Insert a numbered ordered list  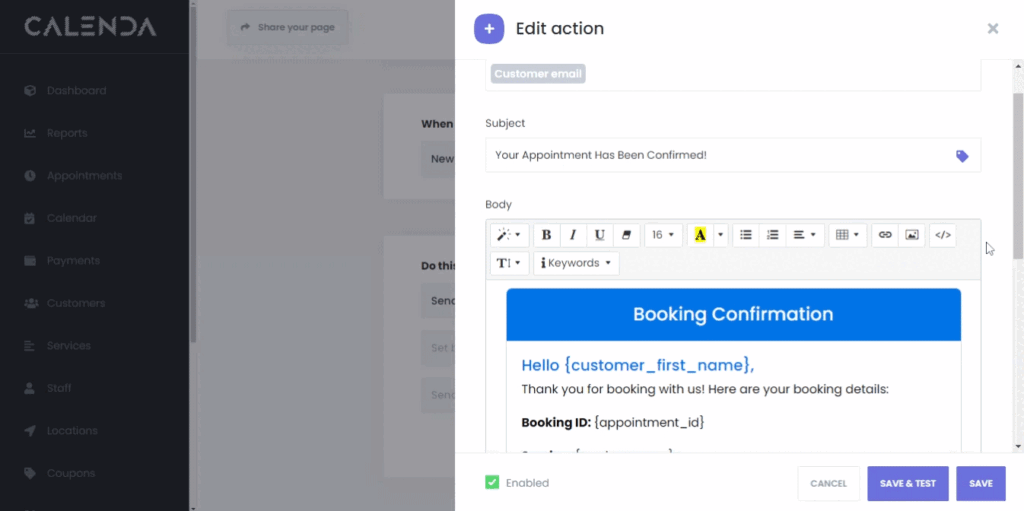tap(773, 235)
